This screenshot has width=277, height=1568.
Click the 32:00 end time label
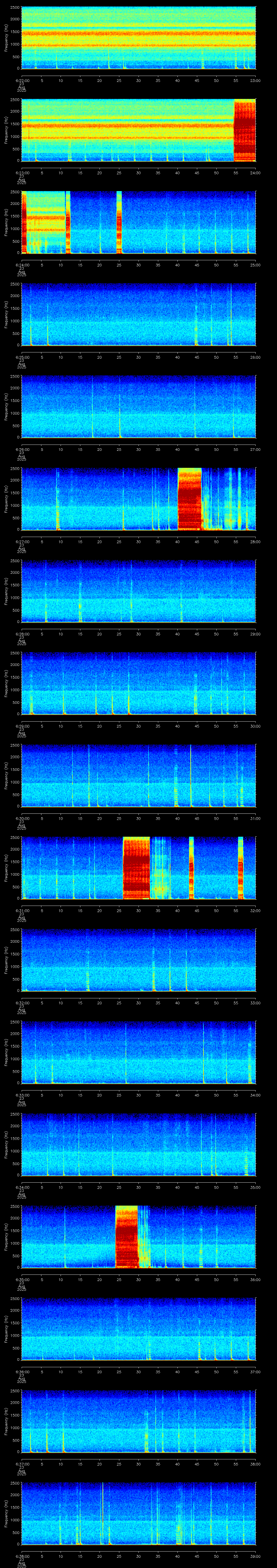pyautogui.click(x=255, y=910)
